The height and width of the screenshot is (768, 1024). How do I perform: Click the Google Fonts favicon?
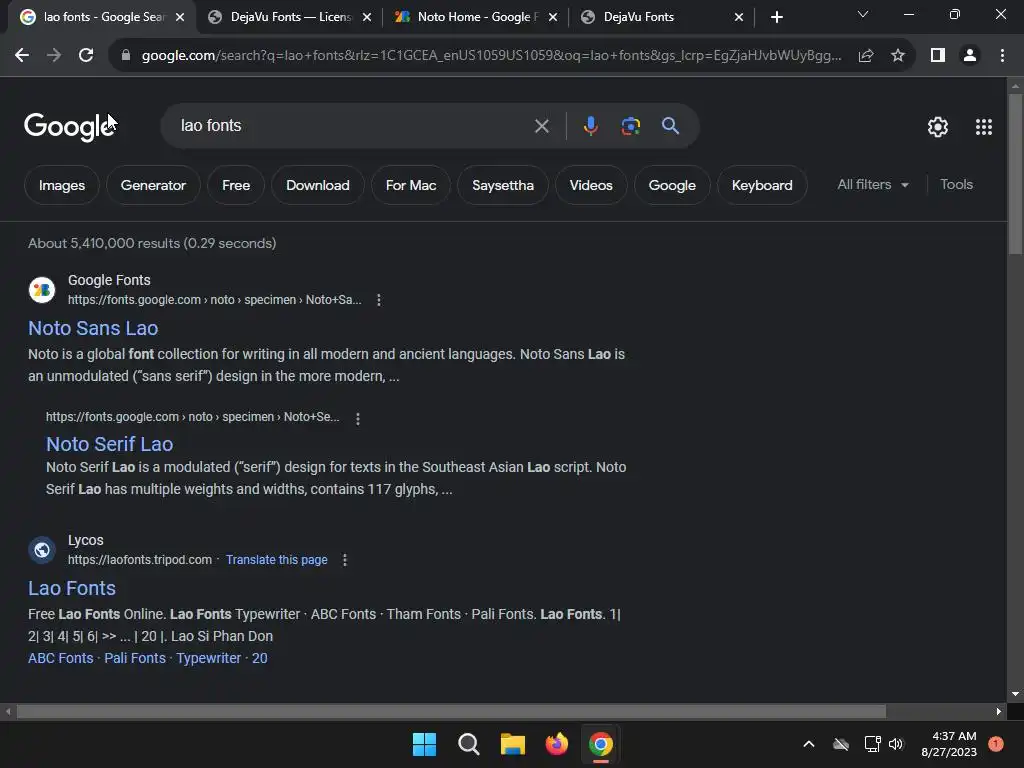click(x=42, y=290)
